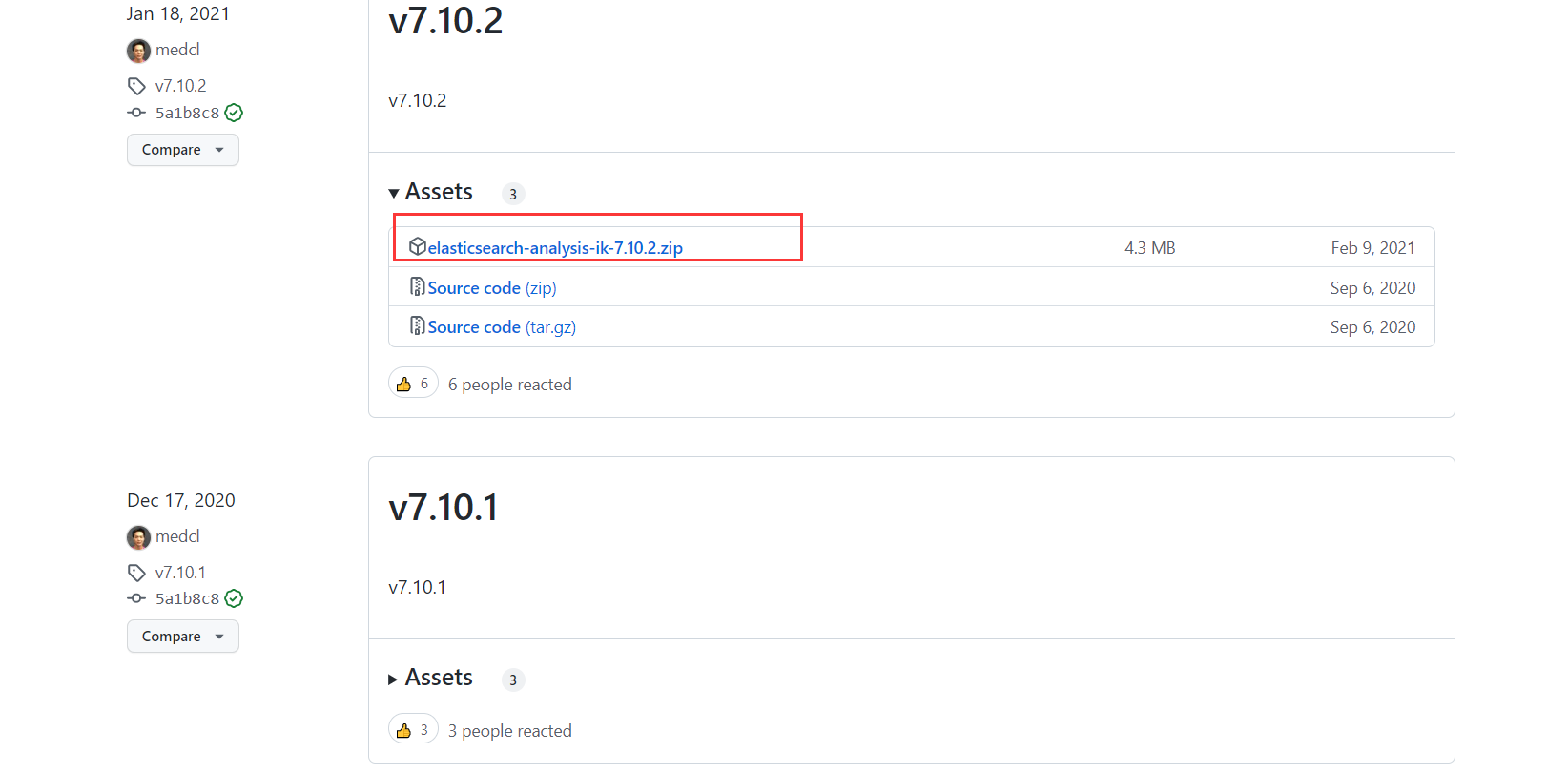This screenshot has width=1568, height=774.
Task: Click verified badge under v7.10.1 tag
Action: pyautogui.click(x=234, y=598)
